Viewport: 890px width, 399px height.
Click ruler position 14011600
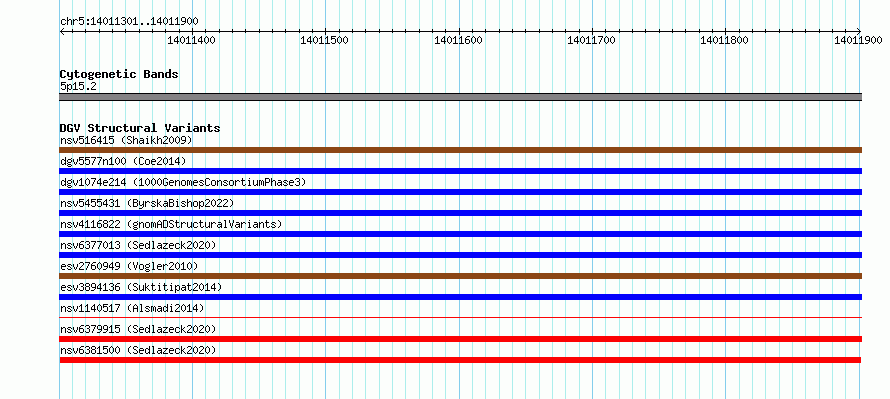(458, 40)
